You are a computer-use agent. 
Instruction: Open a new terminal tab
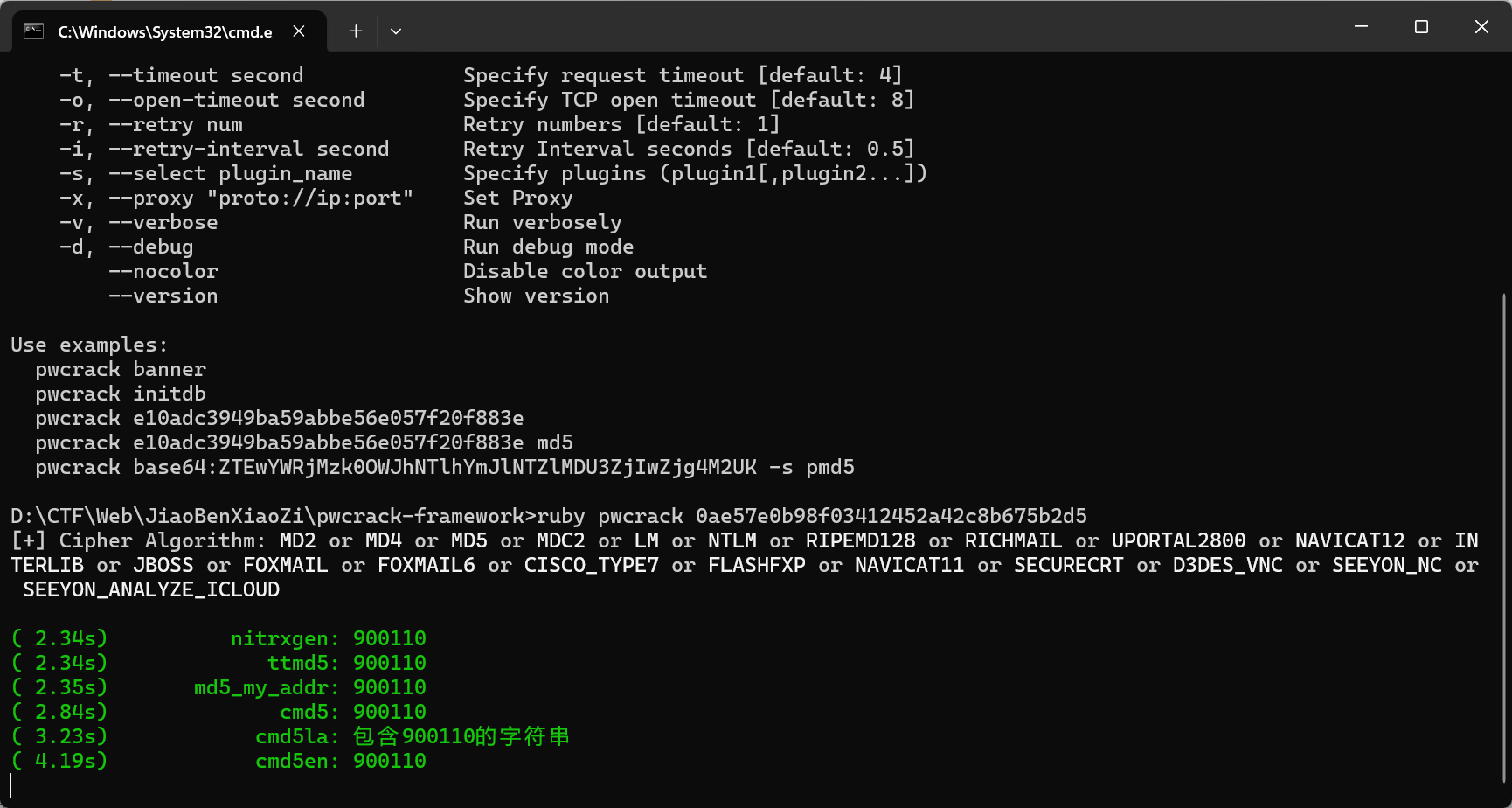tap(356, 31)
